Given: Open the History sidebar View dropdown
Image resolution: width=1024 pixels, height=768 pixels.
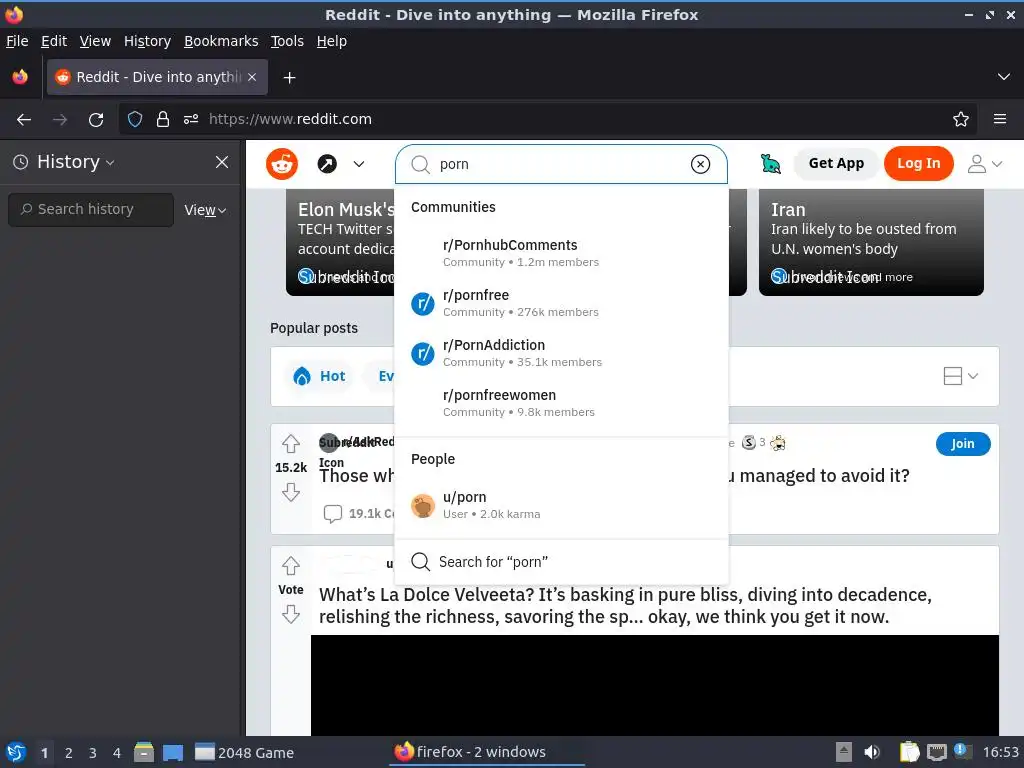Looking at the screenshot, I should pos(205,210).
